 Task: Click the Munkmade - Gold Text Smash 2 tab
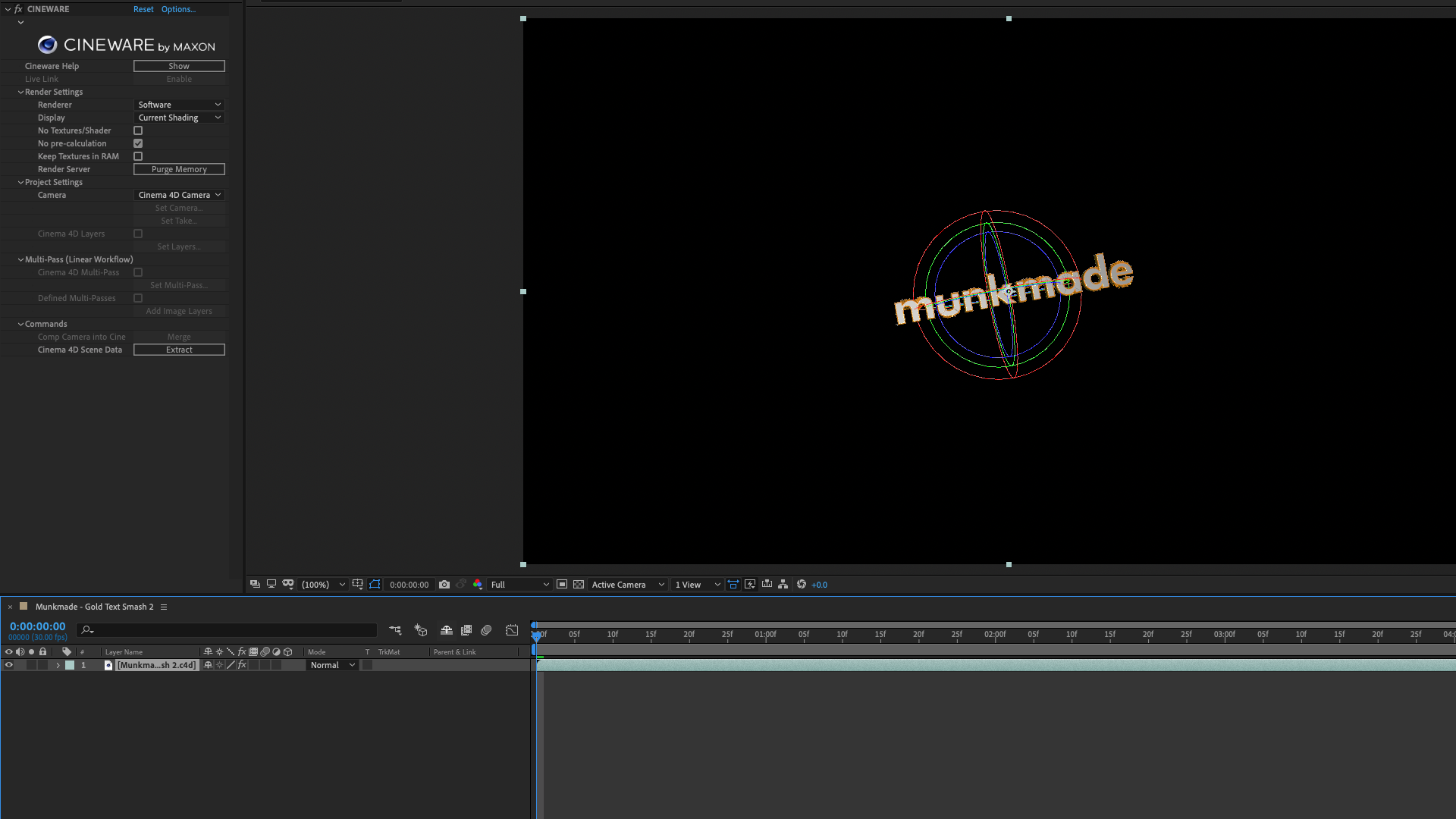(x=93, y=607)
